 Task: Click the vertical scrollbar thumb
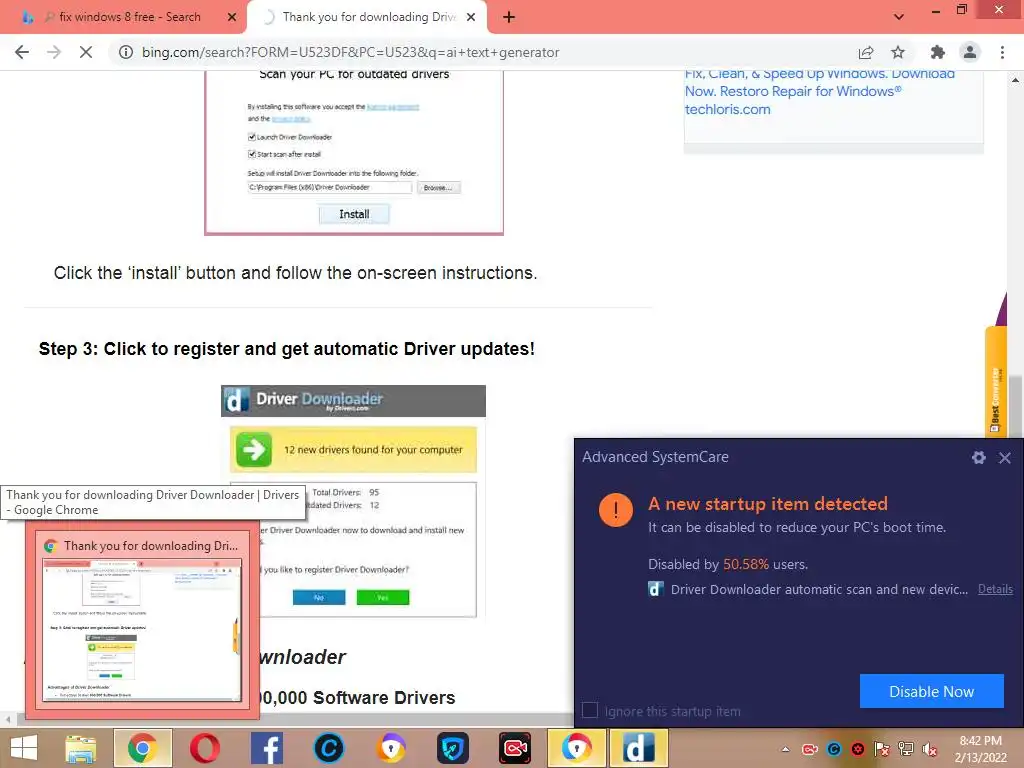tap(1015, 406)
